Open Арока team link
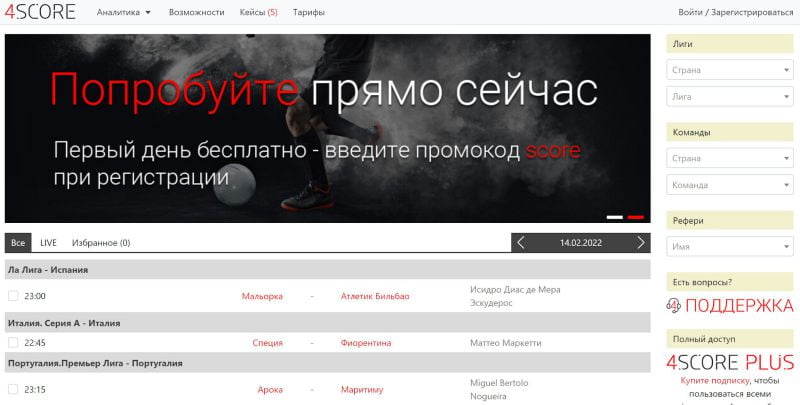Viewport: 800px width, 405px height. pyautogui.click(x=270, y=389)
